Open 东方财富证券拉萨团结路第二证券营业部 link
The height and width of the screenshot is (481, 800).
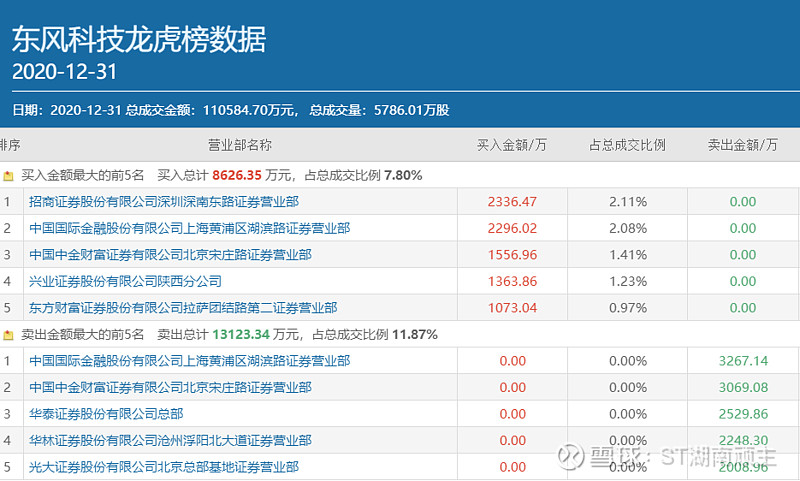click(183, 308)
